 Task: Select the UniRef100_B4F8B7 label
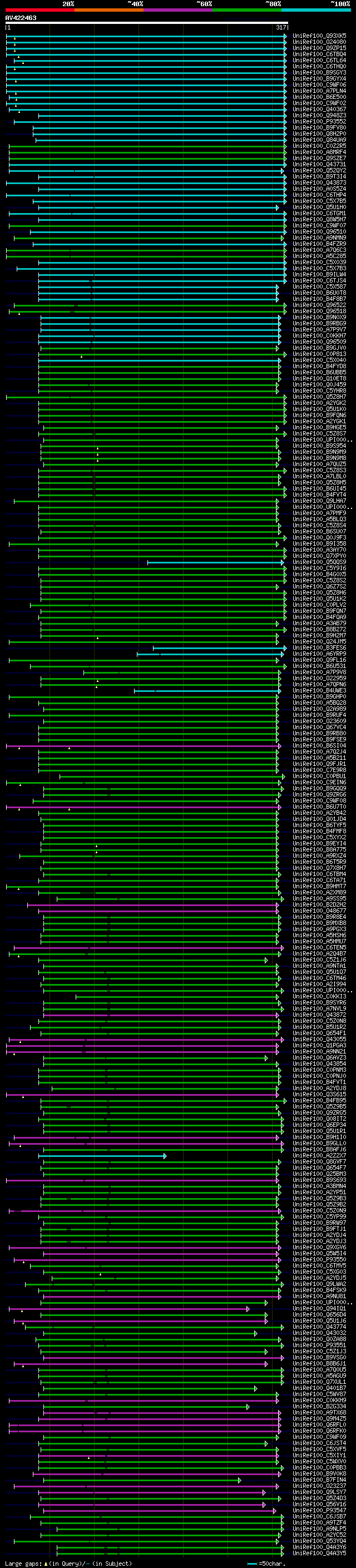pos(319,299)
